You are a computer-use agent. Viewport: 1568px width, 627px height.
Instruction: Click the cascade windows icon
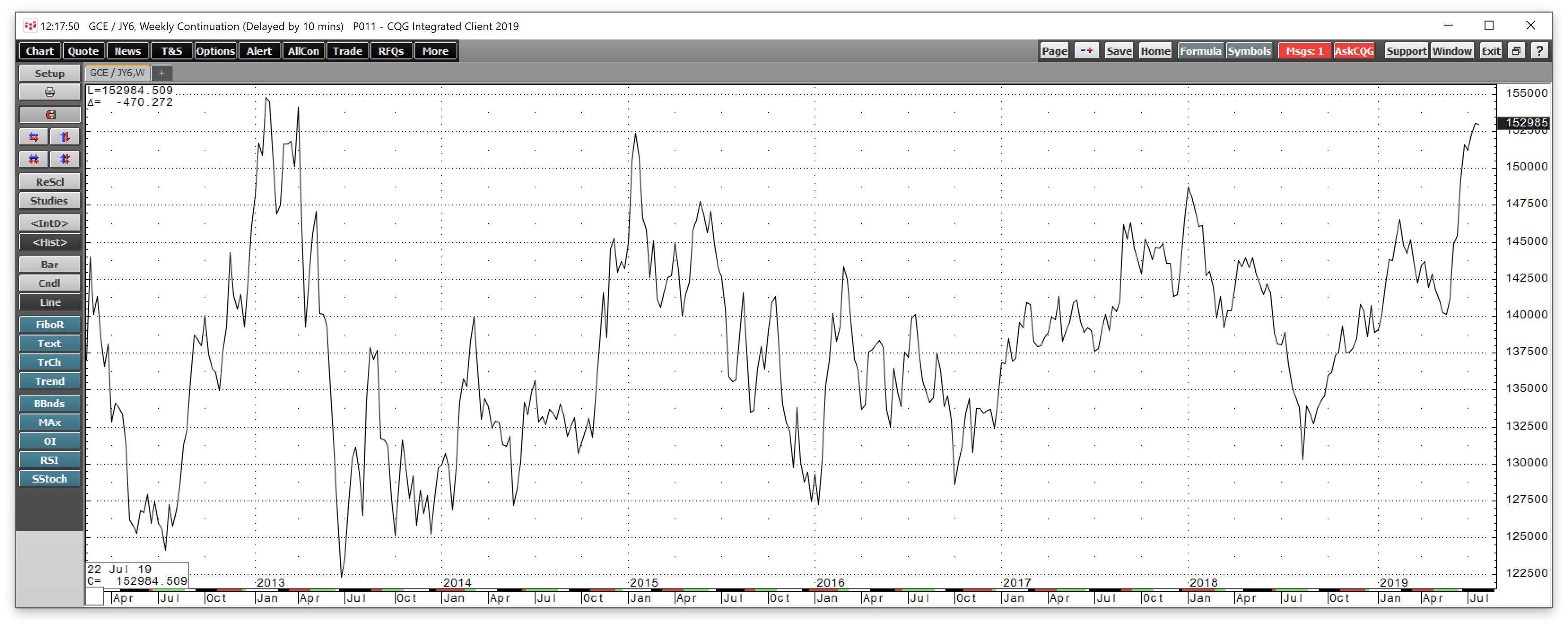1516,51
